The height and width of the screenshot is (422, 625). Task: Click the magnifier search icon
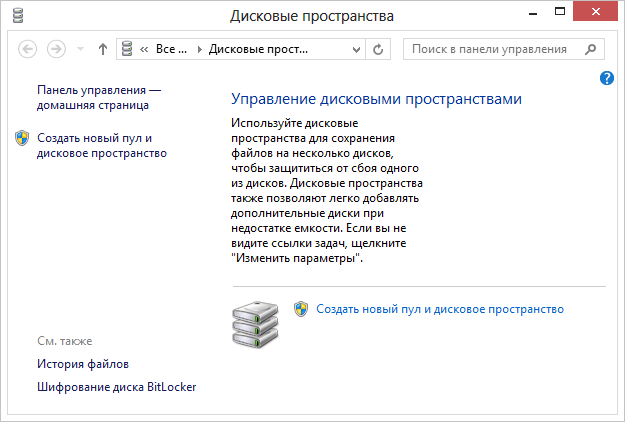pyautogui.click(x=591, y=49)
